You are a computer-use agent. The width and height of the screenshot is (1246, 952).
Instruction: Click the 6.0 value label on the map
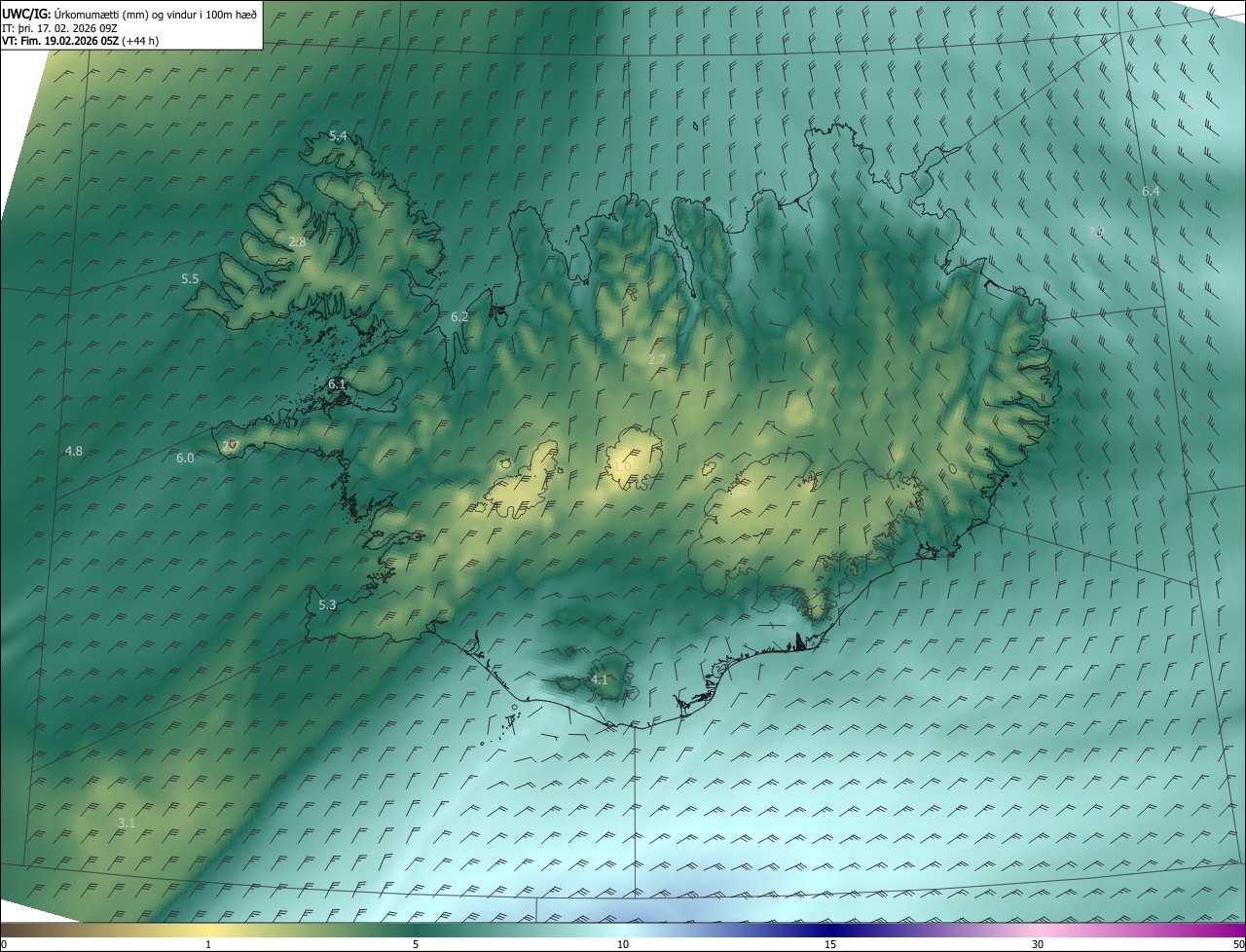(x=185, y=458)
